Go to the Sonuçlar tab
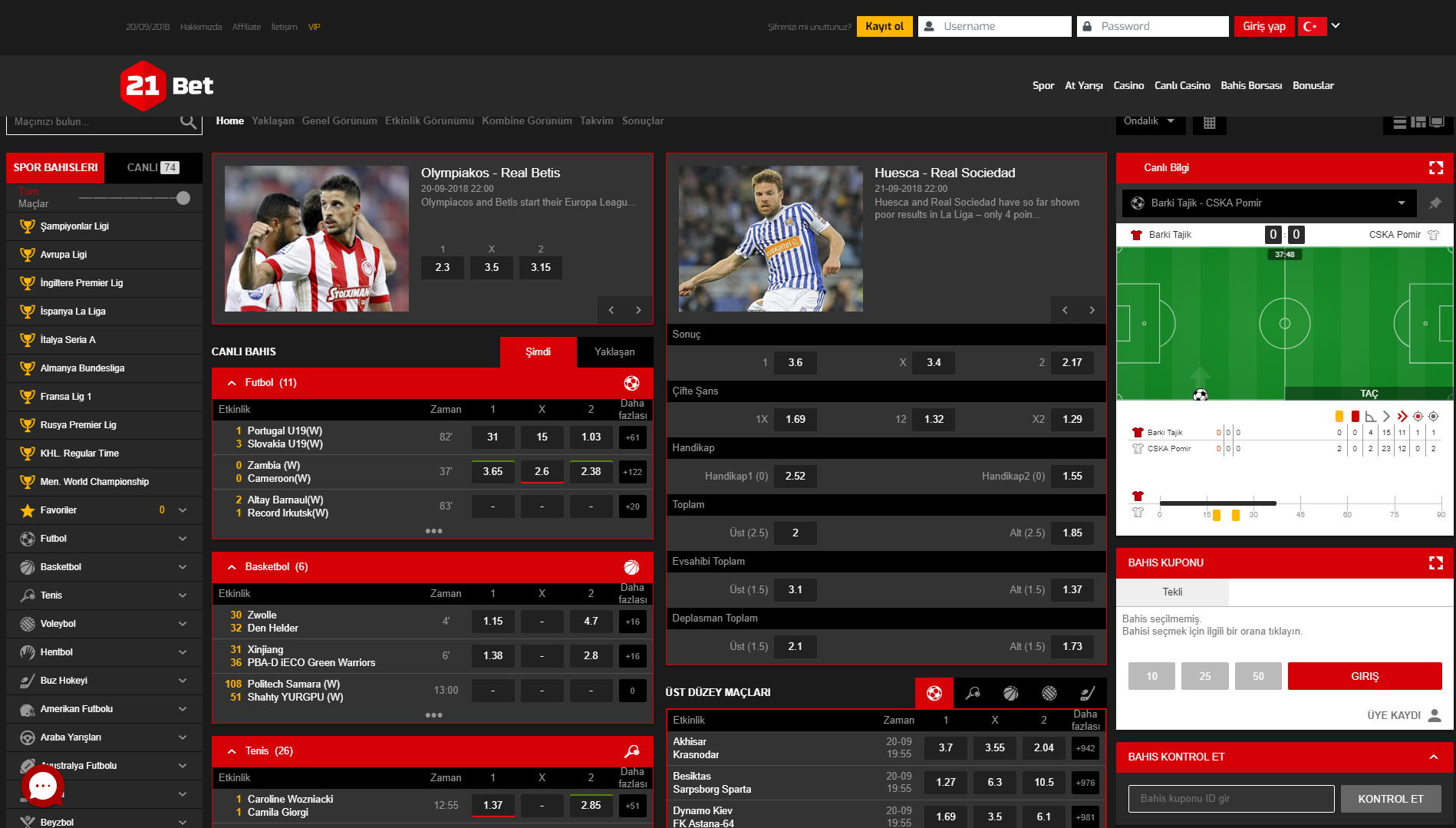 tap(642, 121)
